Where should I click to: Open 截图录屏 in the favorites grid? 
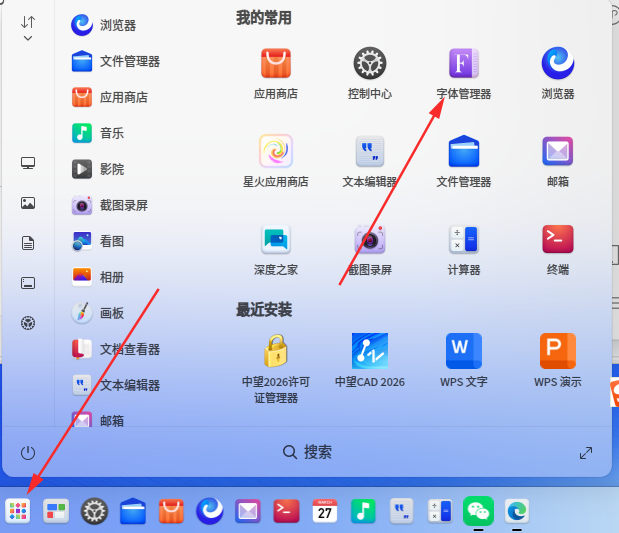(x=370, y=250)
